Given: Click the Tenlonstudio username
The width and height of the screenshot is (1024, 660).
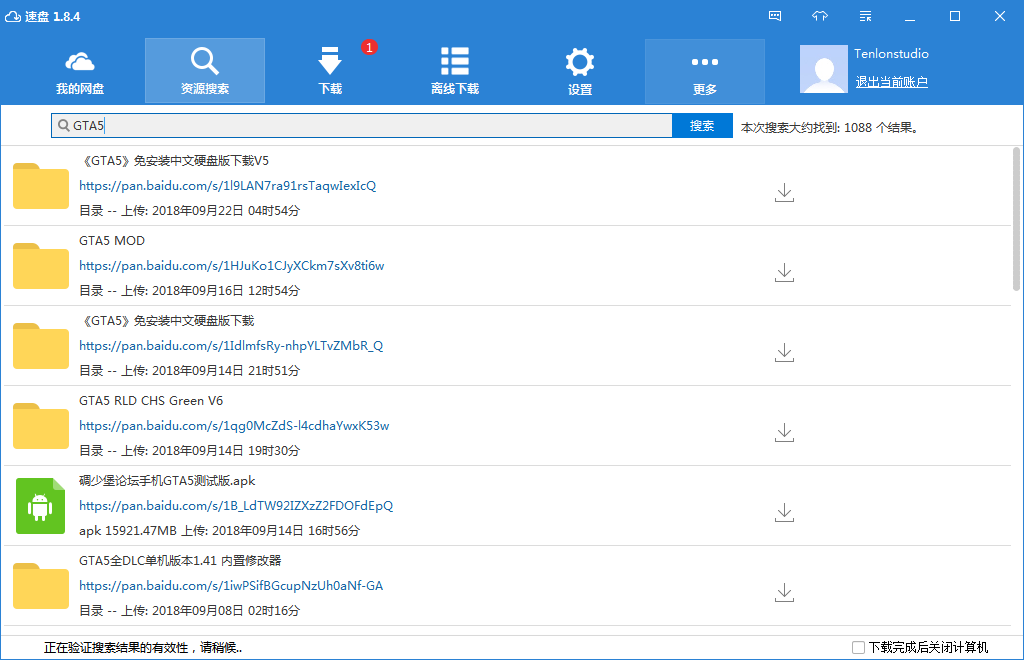Looking at the screenshot, I should tap(891, 54).
